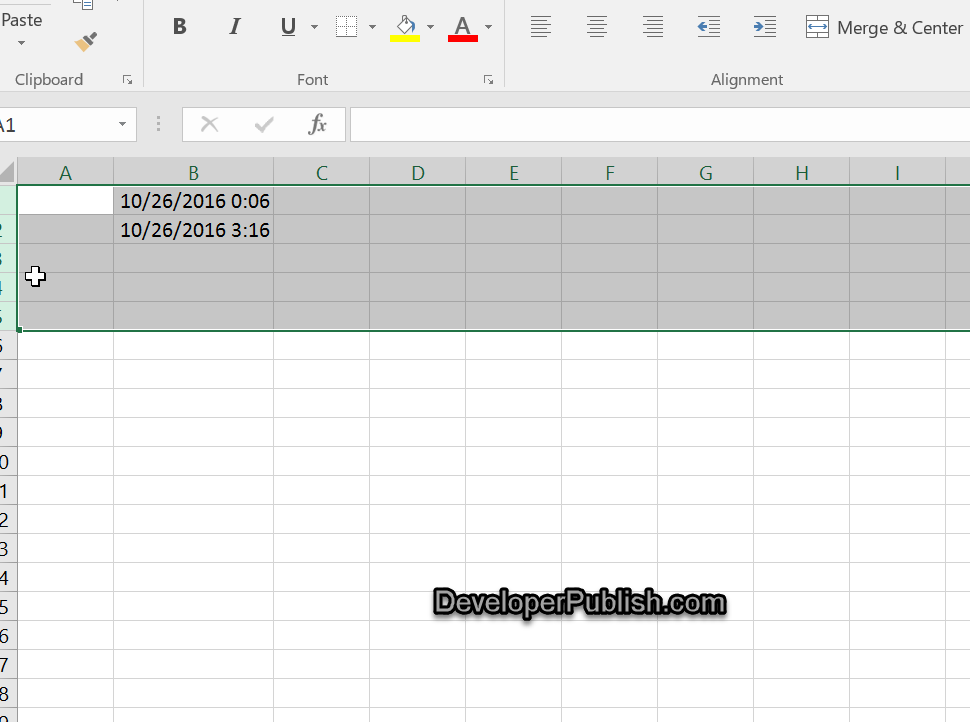This screenshot has height=722, width=970.
Task: Open the Clipboard pane launcher
Action: coord(127,79)
